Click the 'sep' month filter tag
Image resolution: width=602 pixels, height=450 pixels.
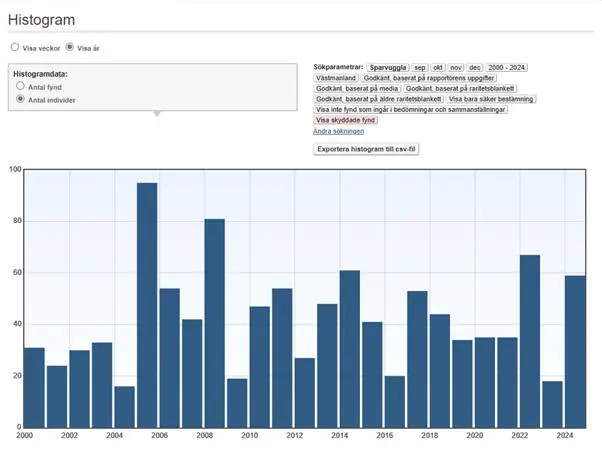tap(421, 67)
